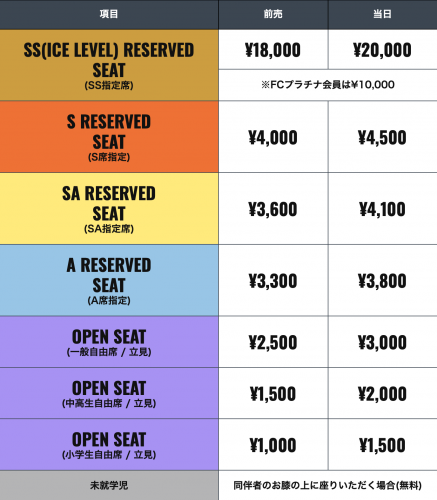Click the 当日 column header
This screenshot has height=500, width=437.
(383, 14)
